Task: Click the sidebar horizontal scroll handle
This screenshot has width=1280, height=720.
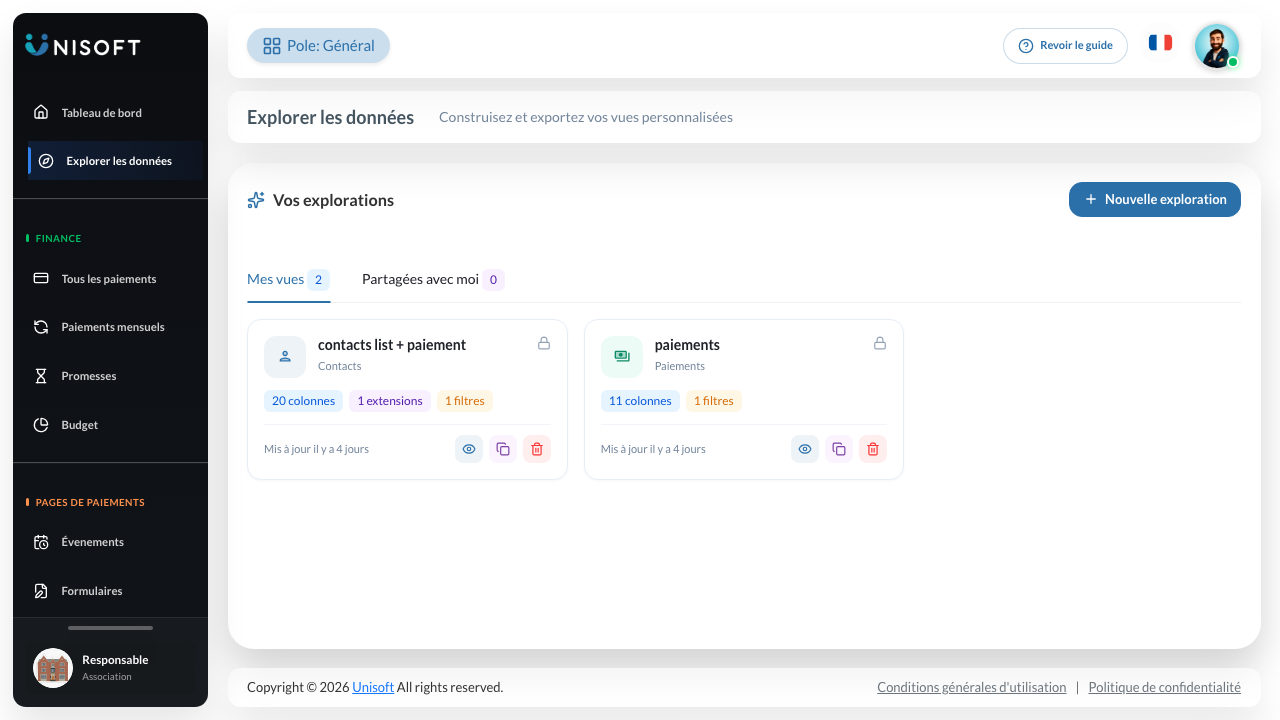Action: 110,628
